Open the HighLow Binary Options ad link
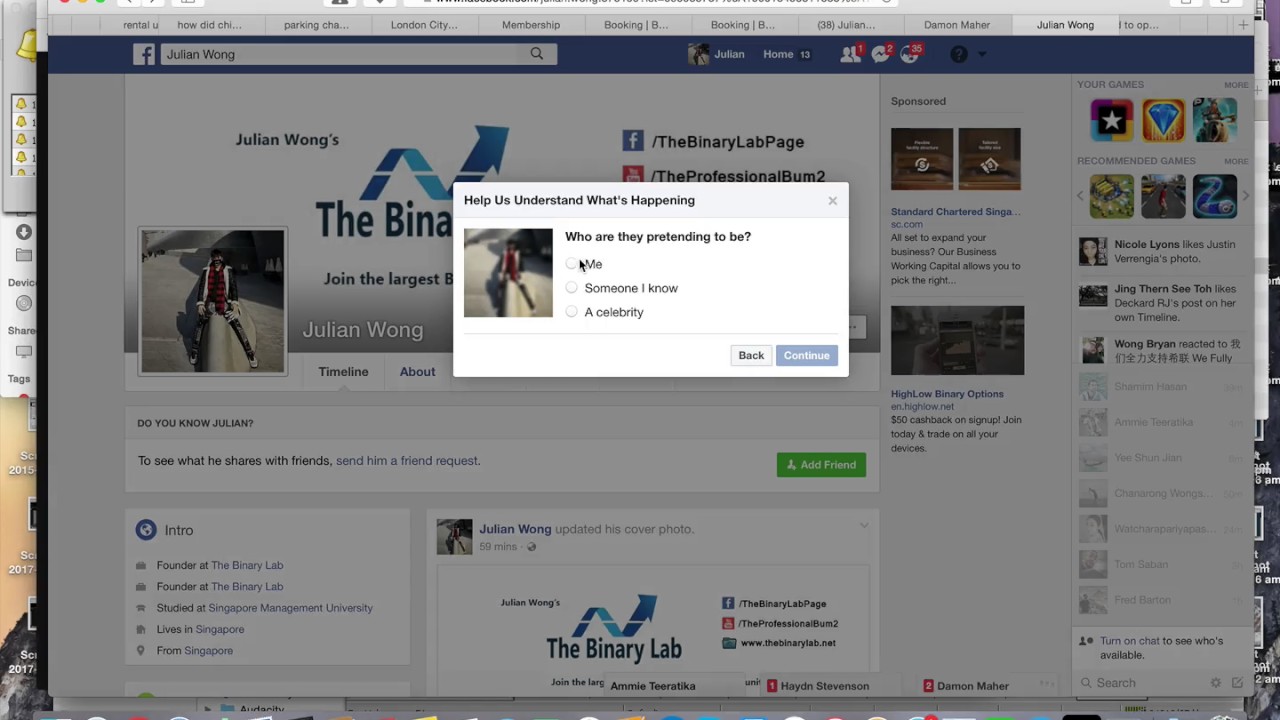This screenshot has height=720, width=1280. (947, 394)
